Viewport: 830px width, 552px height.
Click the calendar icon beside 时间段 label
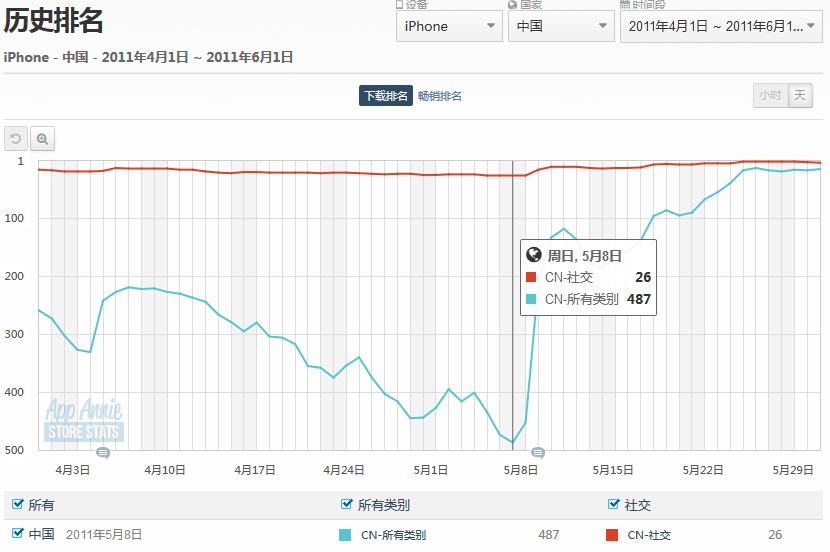pyautogui.click(x=625, y=5)
